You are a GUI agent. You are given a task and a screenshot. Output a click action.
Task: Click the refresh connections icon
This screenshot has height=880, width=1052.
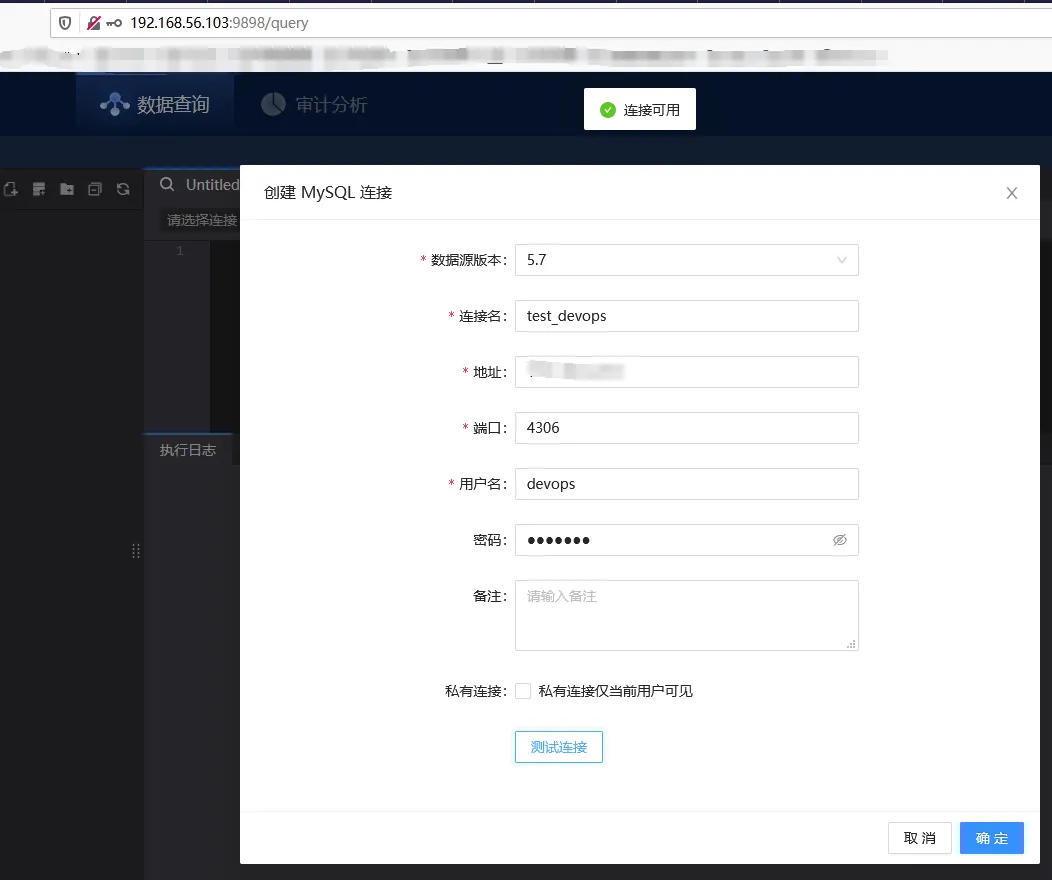[123, 189]
